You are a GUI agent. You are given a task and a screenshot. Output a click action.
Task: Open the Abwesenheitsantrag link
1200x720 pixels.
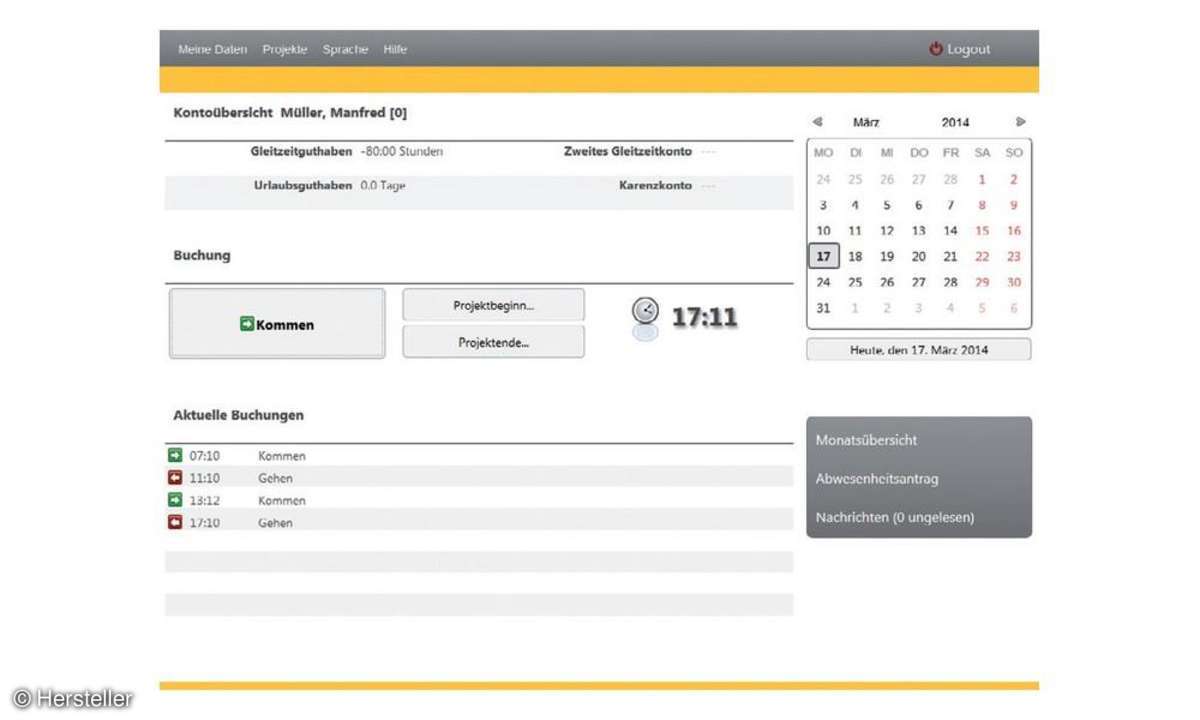click(877, 479)
